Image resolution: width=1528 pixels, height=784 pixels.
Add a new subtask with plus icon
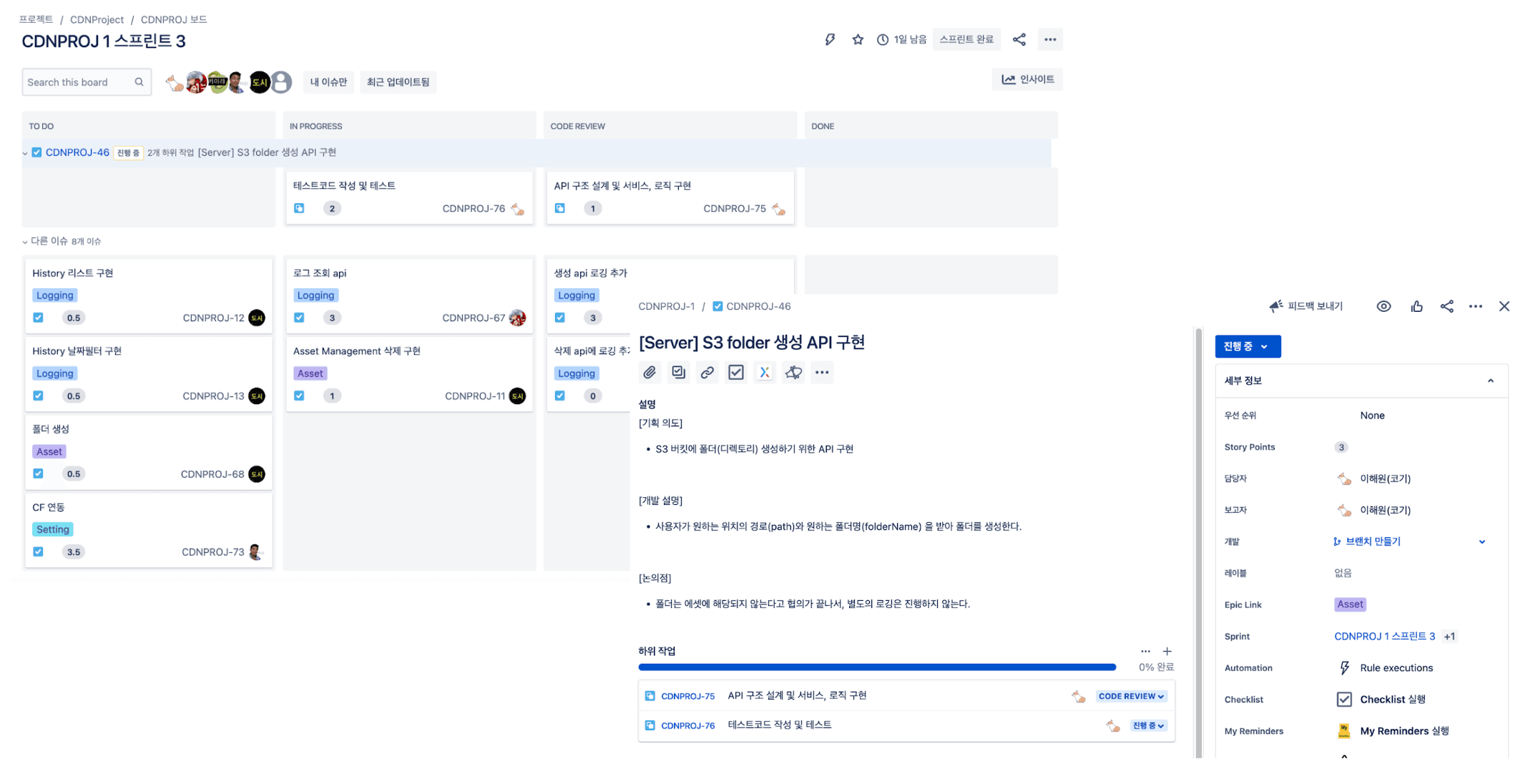pos(1167,651)
